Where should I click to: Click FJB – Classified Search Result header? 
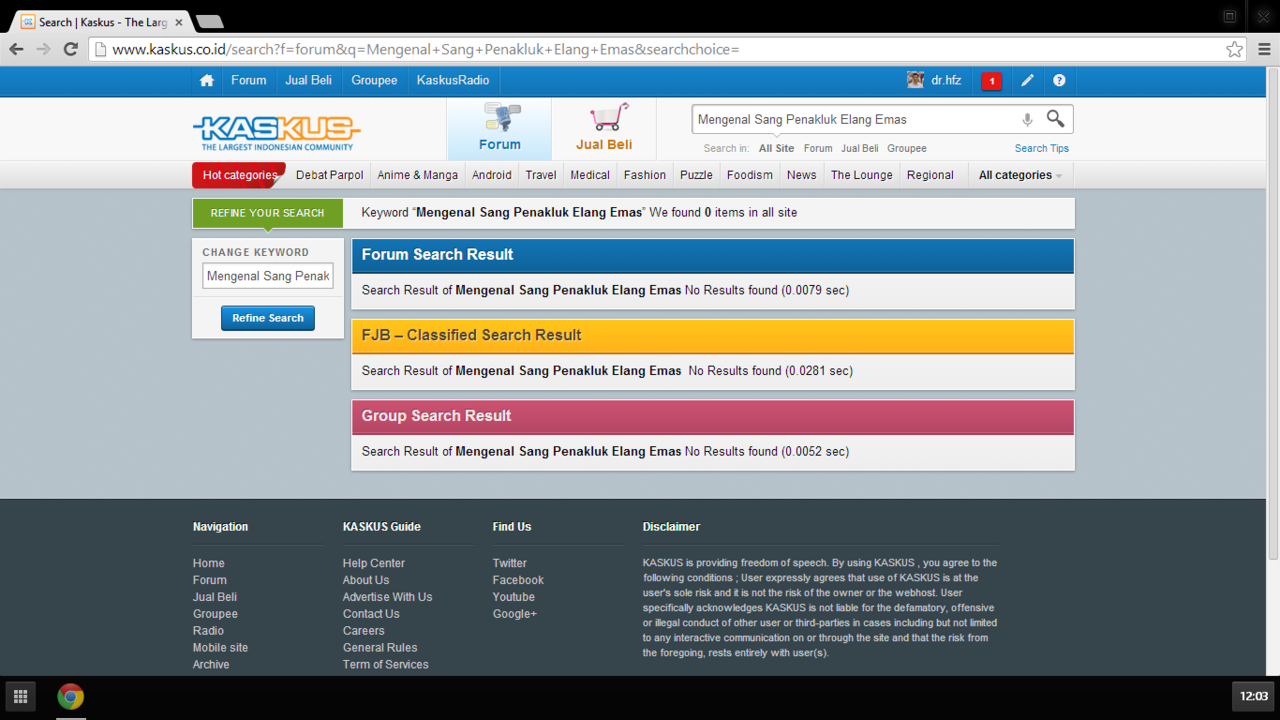click(712, 336)
